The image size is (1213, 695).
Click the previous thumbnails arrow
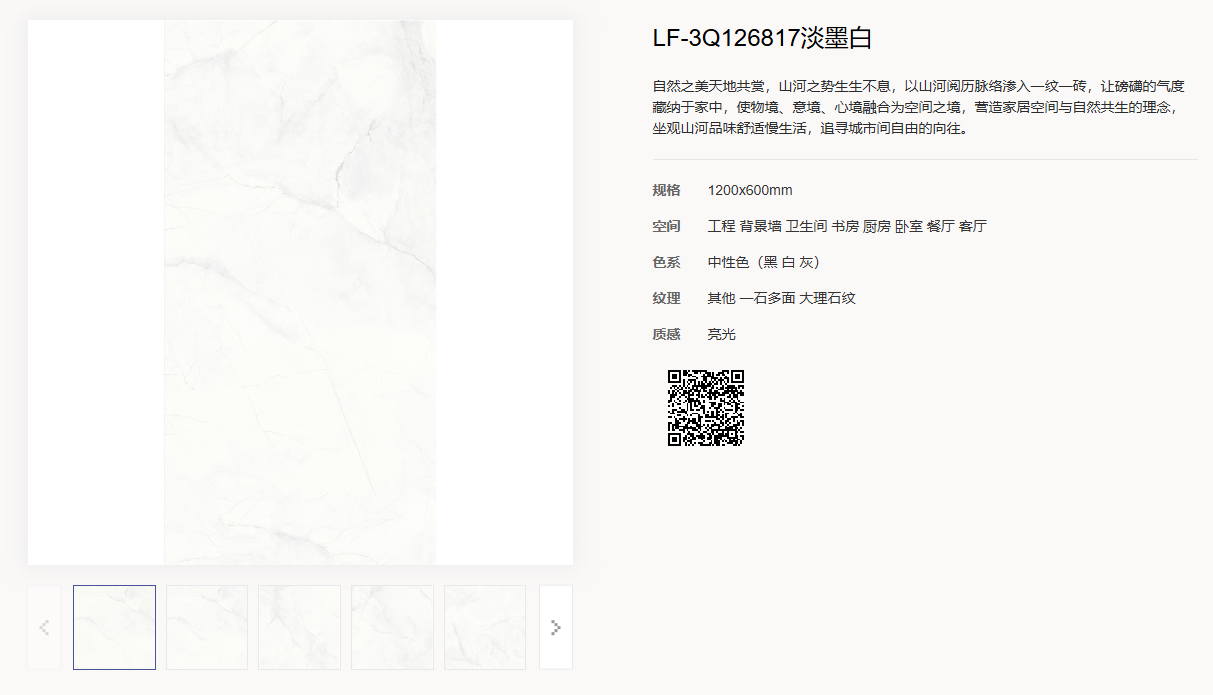(x=44, y=627)
